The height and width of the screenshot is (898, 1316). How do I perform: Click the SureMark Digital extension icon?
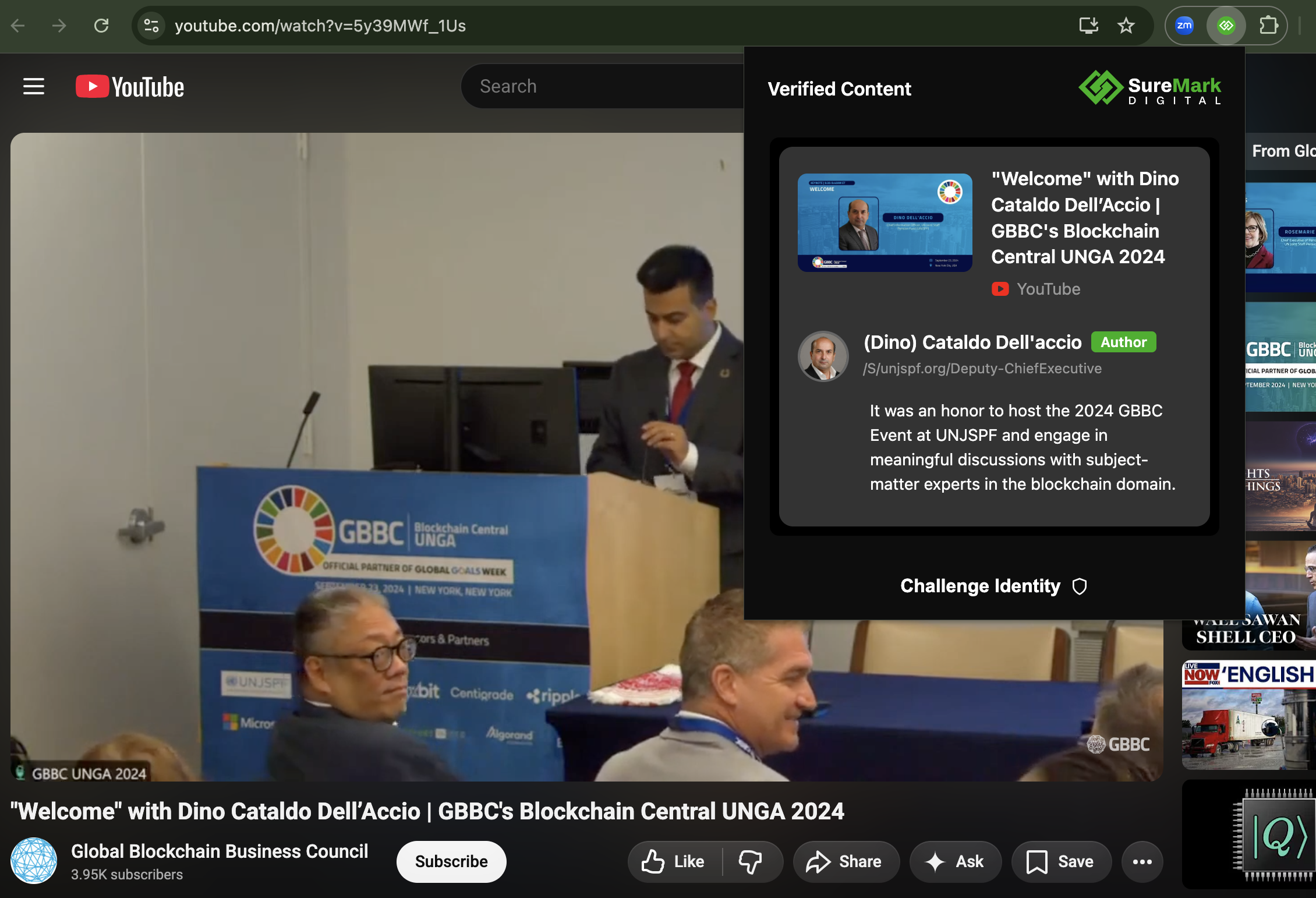click(x=1226, y=26)
